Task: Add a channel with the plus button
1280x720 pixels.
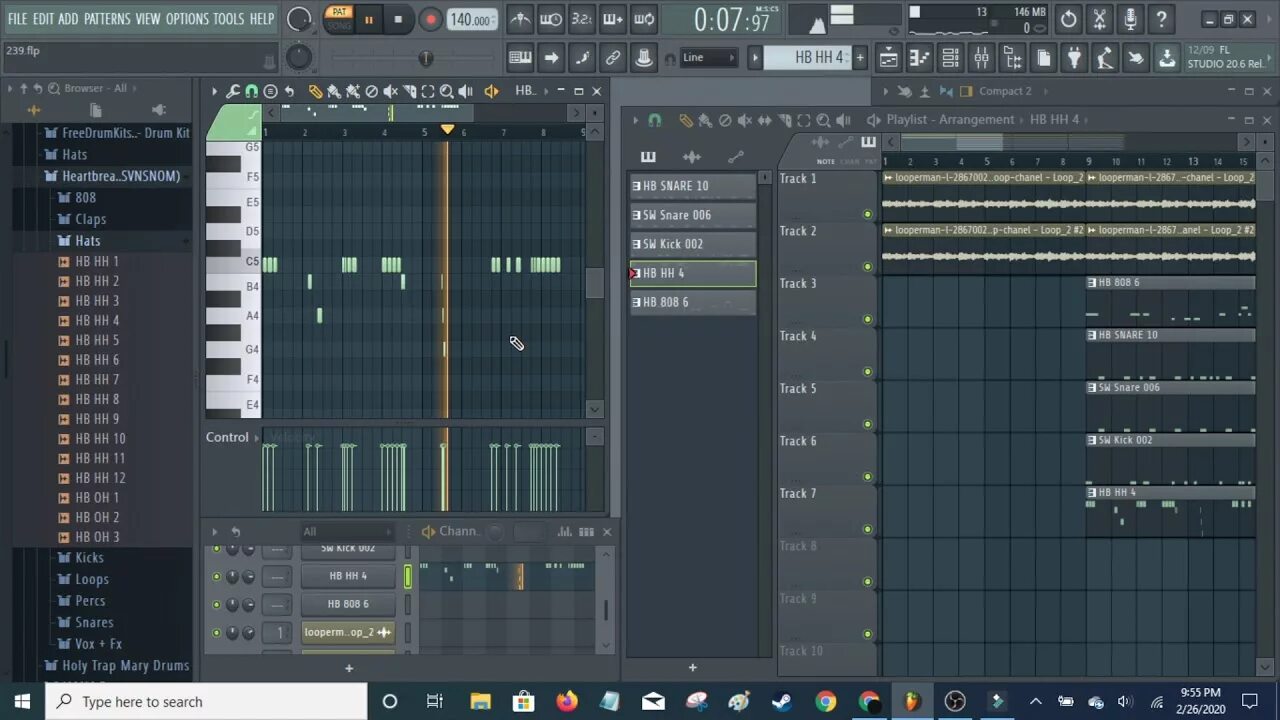Action: point(349,667)
